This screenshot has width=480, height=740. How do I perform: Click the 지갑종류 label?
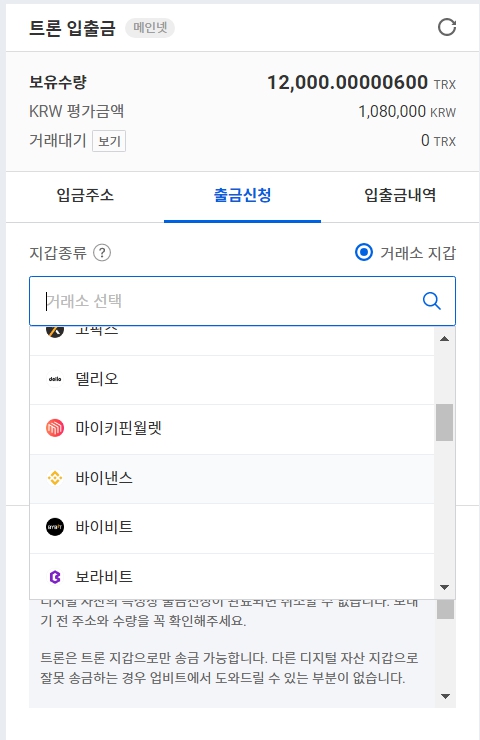coord(58,253)
